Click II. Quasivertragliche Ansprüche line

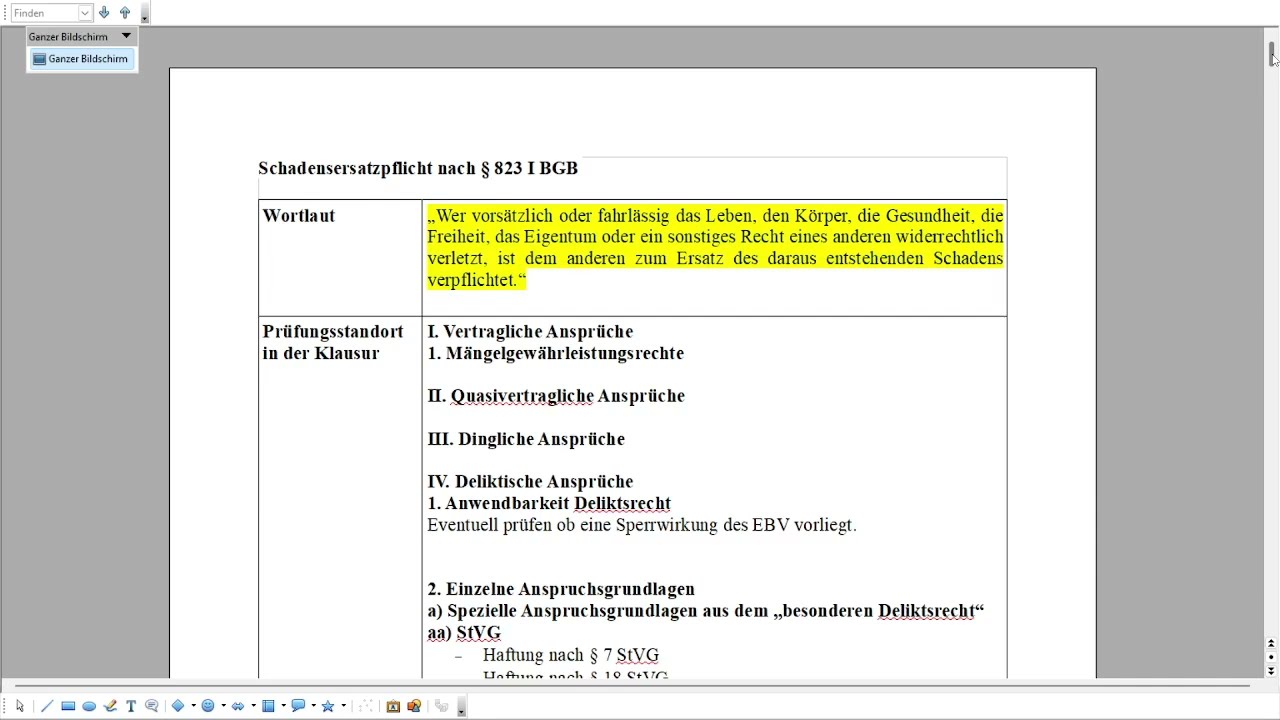pos(556,396)
